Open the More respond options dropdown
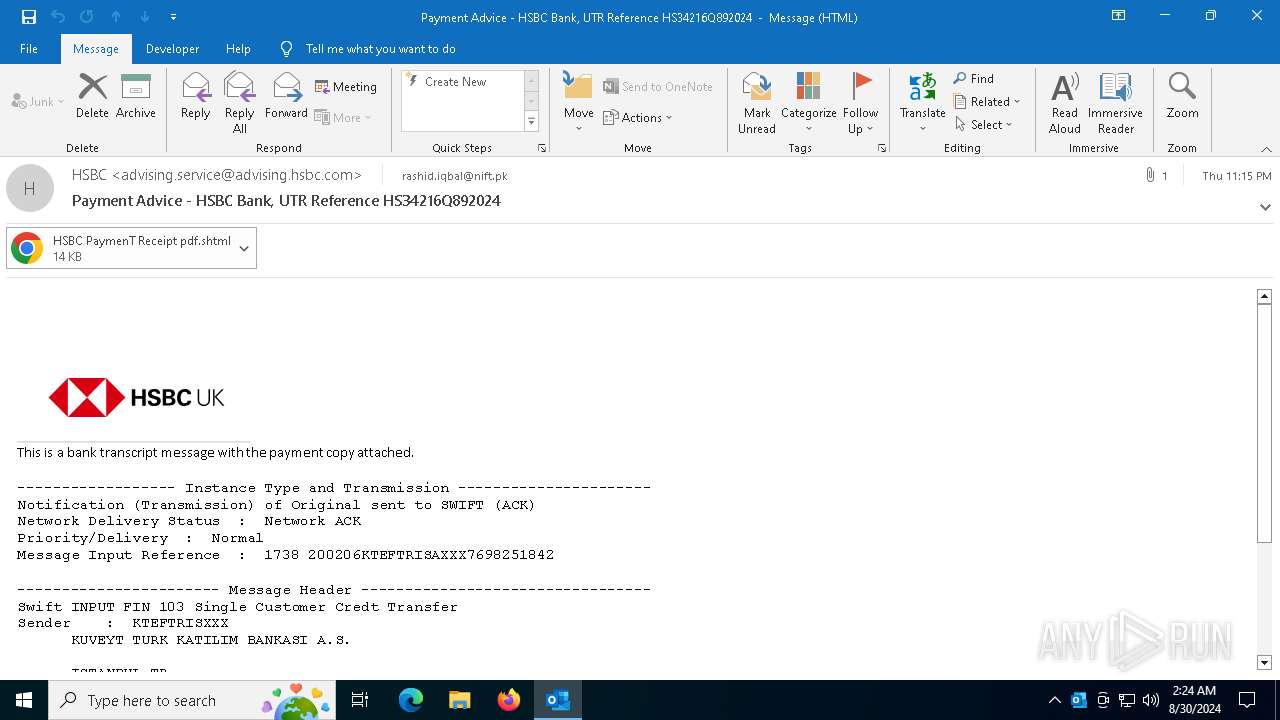Screen dimensions: 1280x720 click(x=343, y=117)
